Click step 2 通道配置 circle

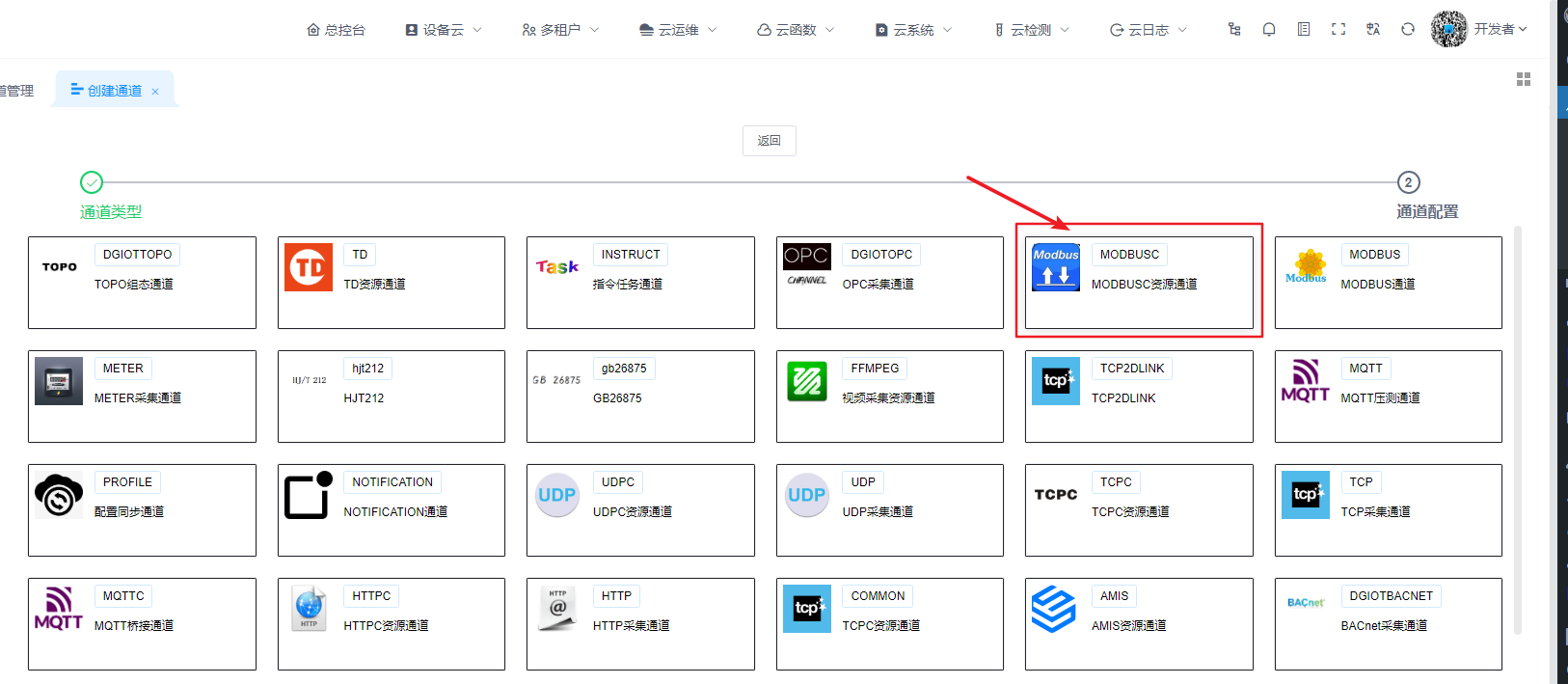(x=1408, y=182)
